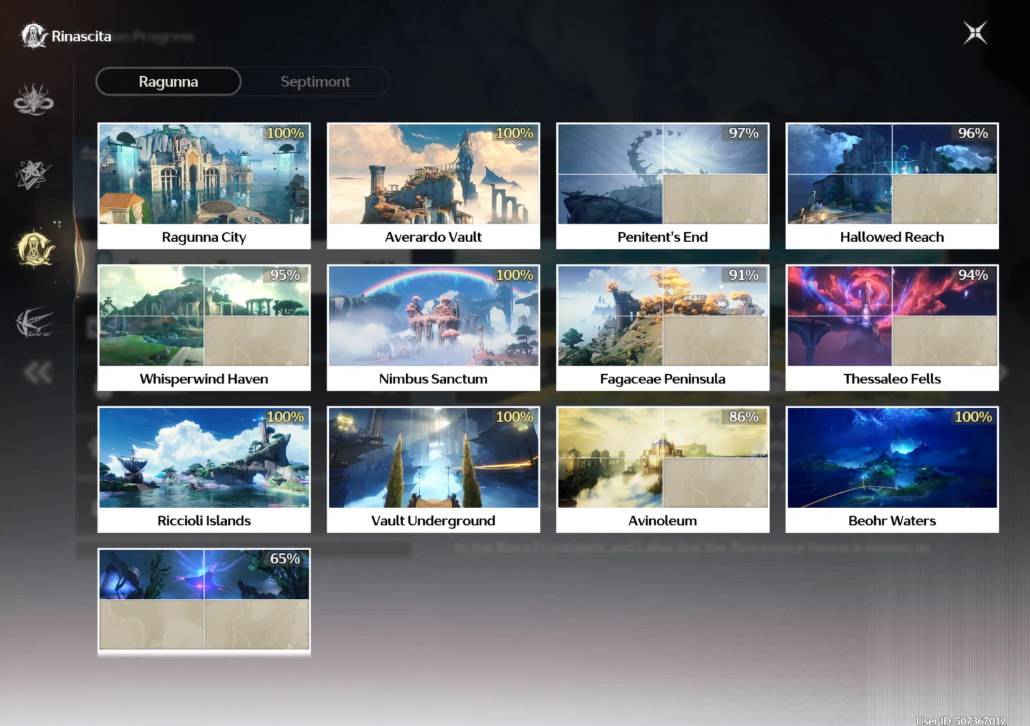Click the Ragunna City name label

coord(204,237)
